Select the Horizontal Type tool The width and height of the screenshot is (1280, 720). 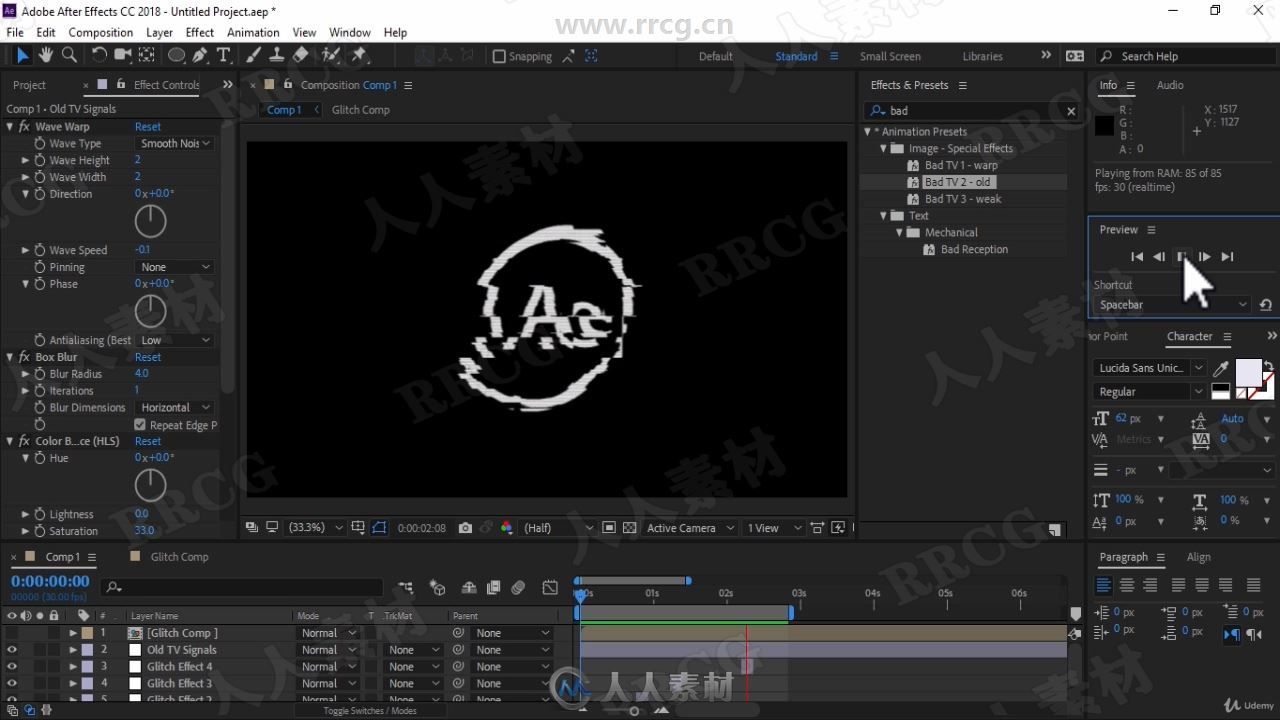[223, 56]
